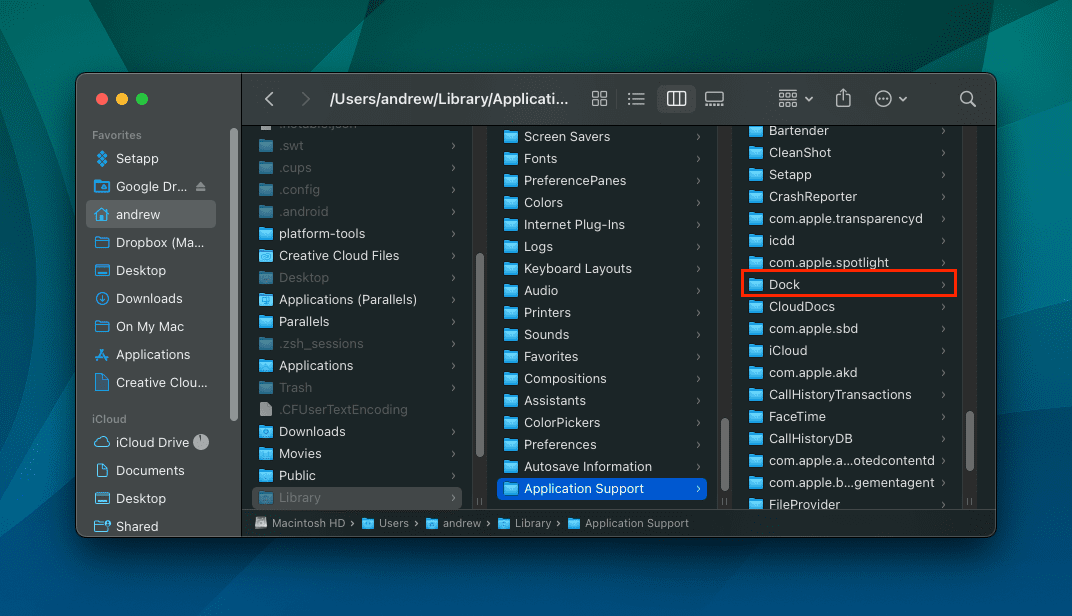Screen dimensions: 1072x616
Task: Select column view mode
Action: [x=676, y=99]
